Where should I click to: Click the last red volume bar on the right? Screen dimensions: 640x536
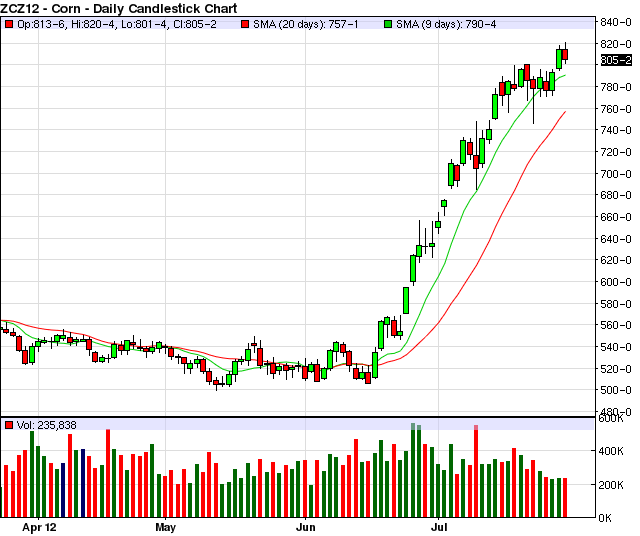[565, 498]
